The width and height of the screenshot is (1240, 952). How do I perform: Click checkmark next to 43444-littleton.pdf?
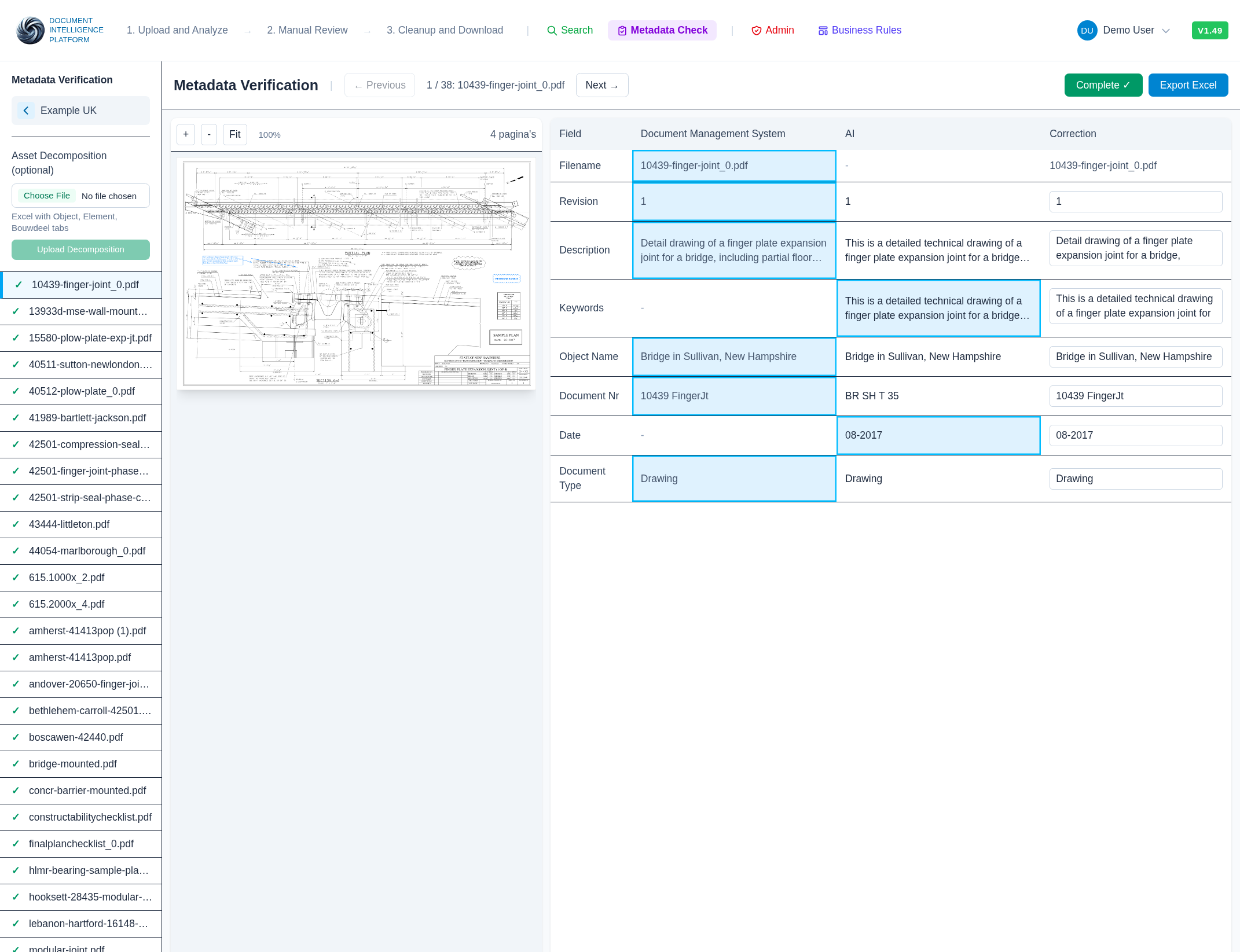16,524
